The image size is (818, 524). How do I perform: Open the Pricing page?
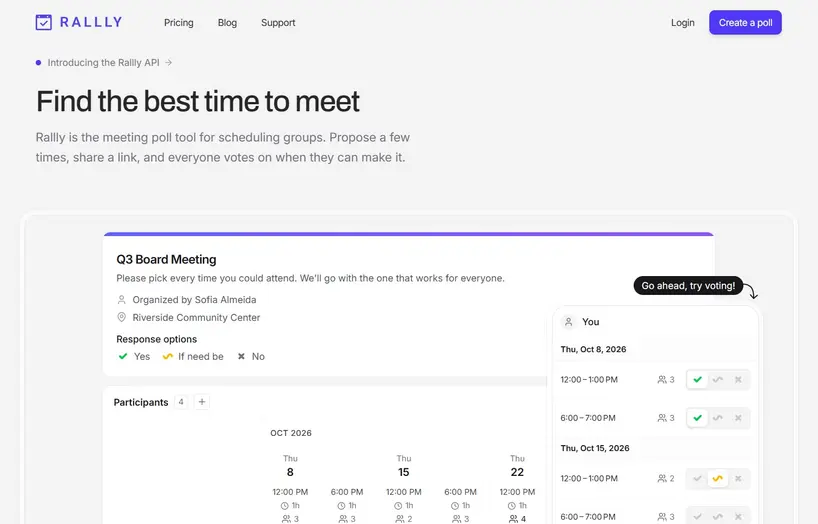178,22
